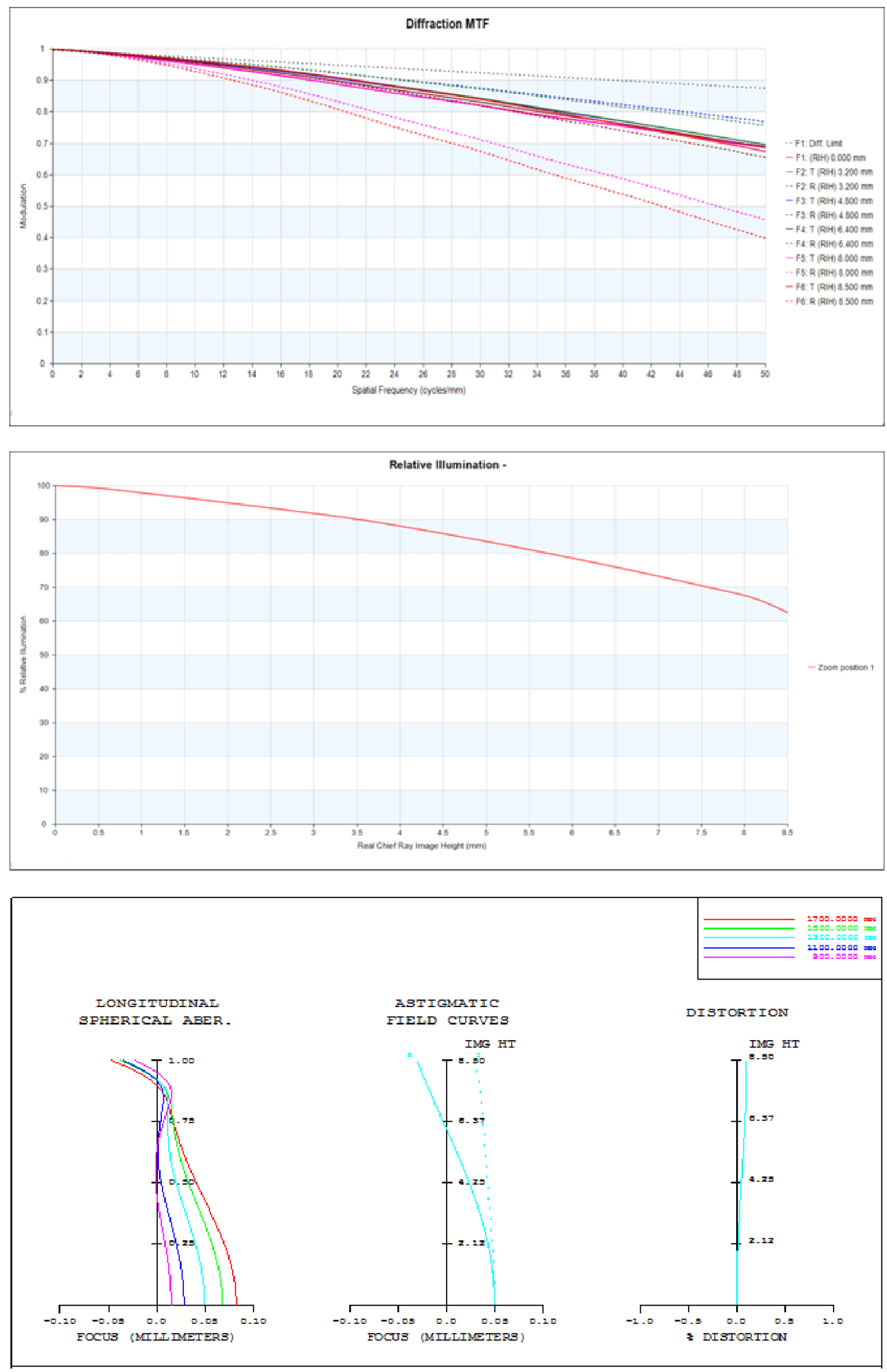This screenshot has width=887, height=1372.
Task: Click the % Distortion axis label
Action: 737,1336
